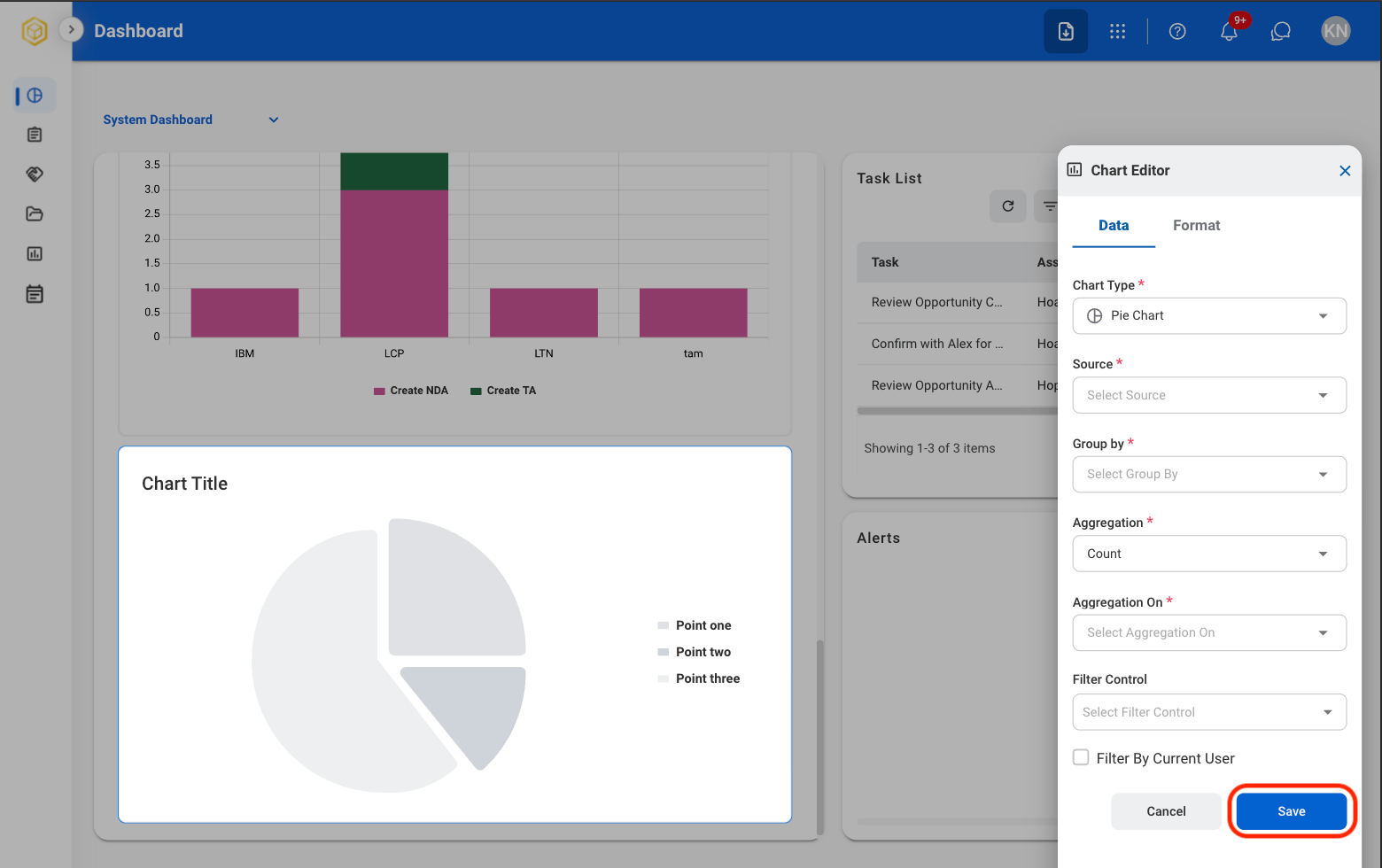Open the clipboard tasks icon in sidebar
The width and height of the screenshot is (1382, 868).
pos(35,135)
